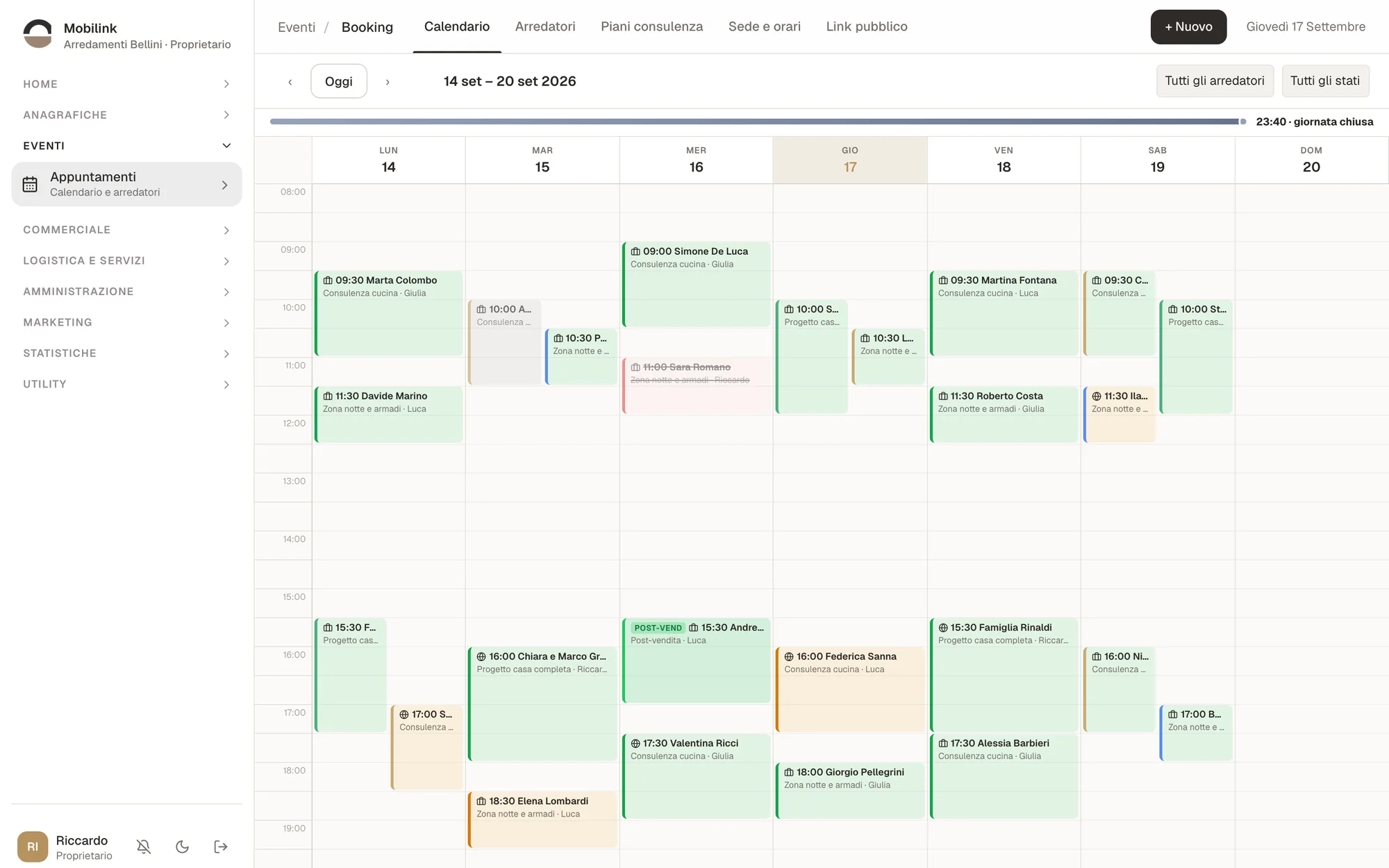Switch to Sede e orari tab
This screenshot has height=868, width=1389.
tap(764, 26)
